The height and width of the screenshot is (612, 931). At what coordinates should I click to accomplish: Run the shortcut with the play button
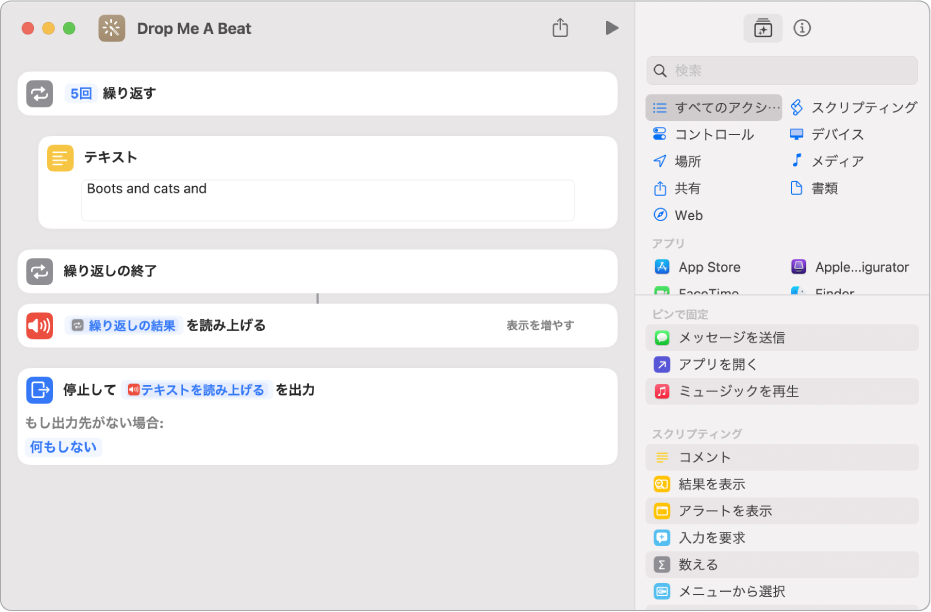[x=612, y=28]
